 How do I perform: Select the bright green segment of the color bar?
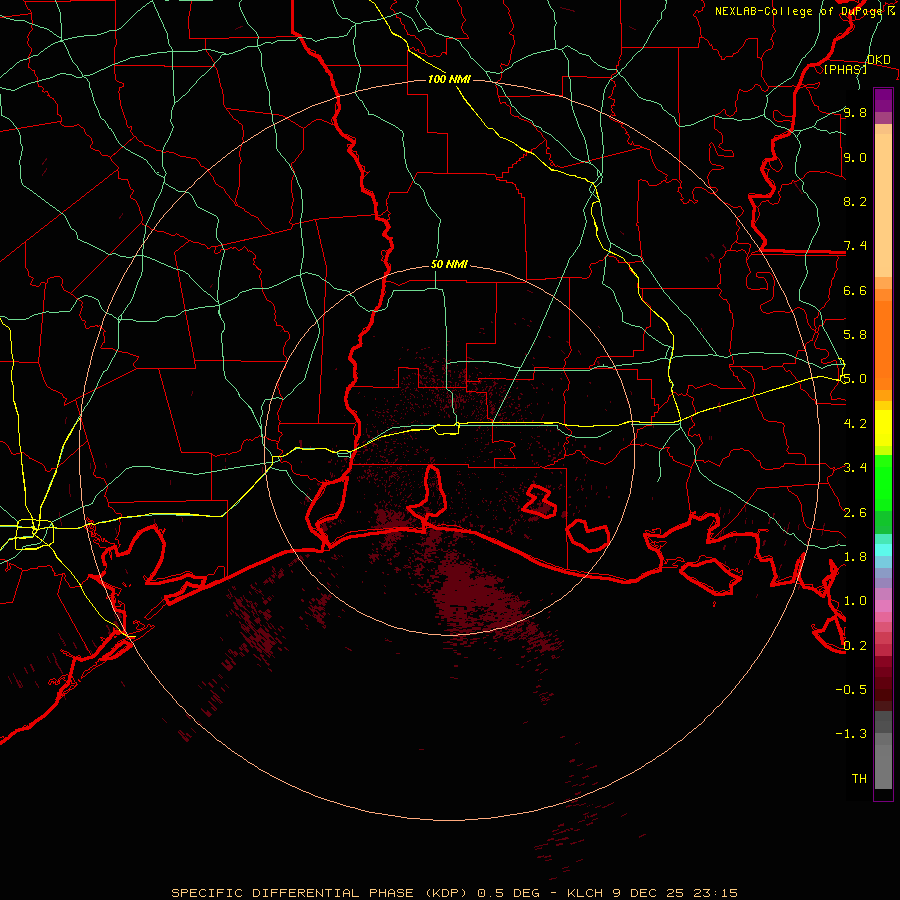coord(883,482)
